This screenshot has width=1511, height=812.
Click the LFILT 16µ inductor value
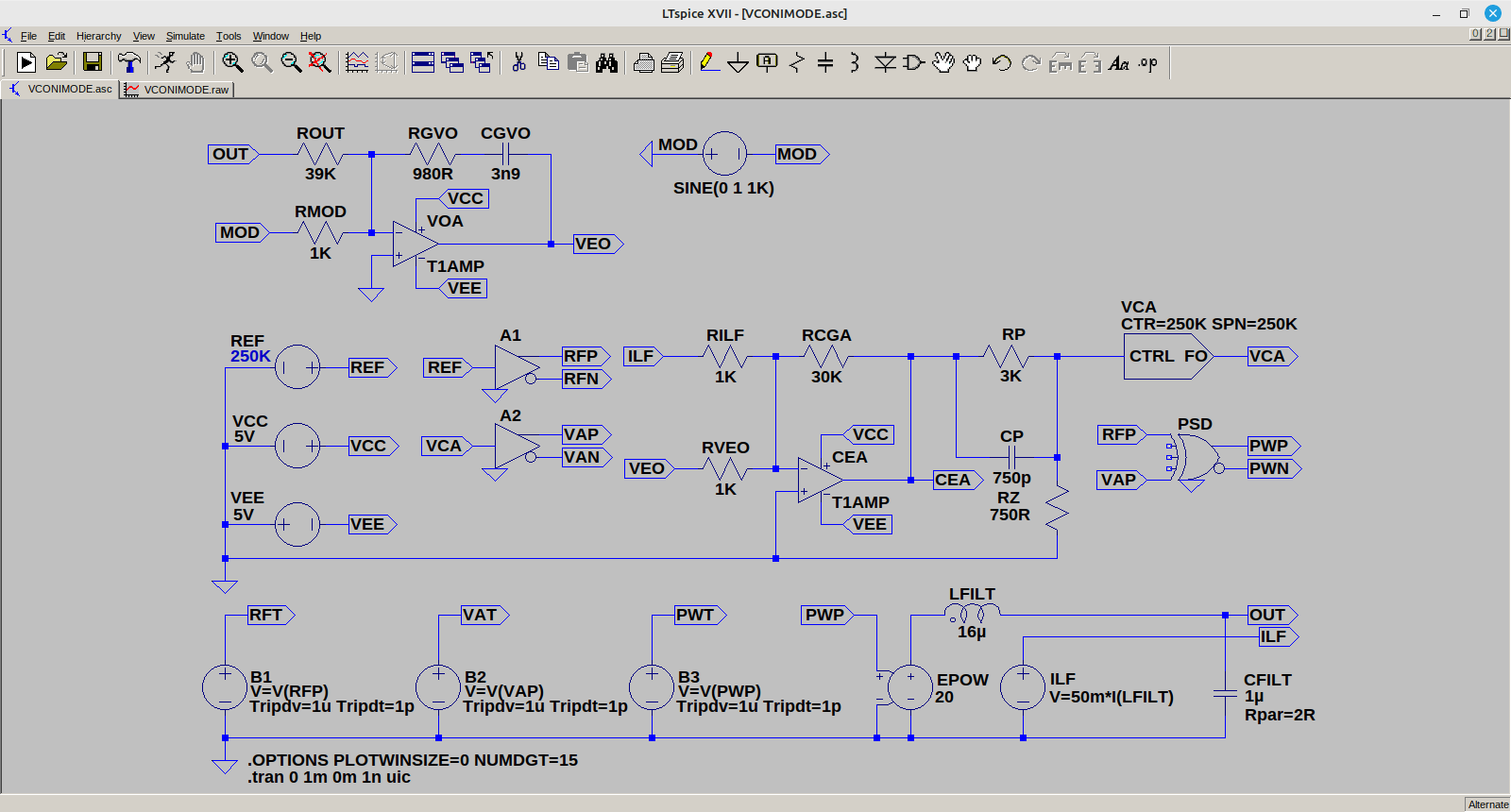[972, 632]
